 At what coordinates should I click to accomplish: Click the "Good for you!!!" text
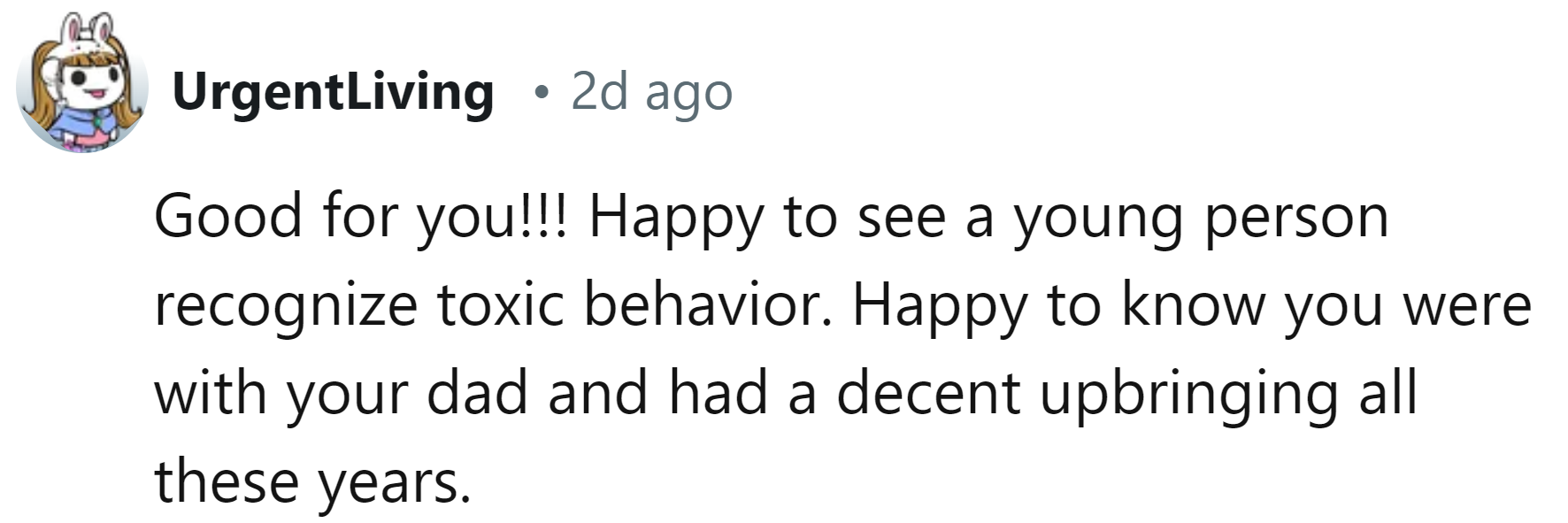pyautogui.click(x=365, y=216)
